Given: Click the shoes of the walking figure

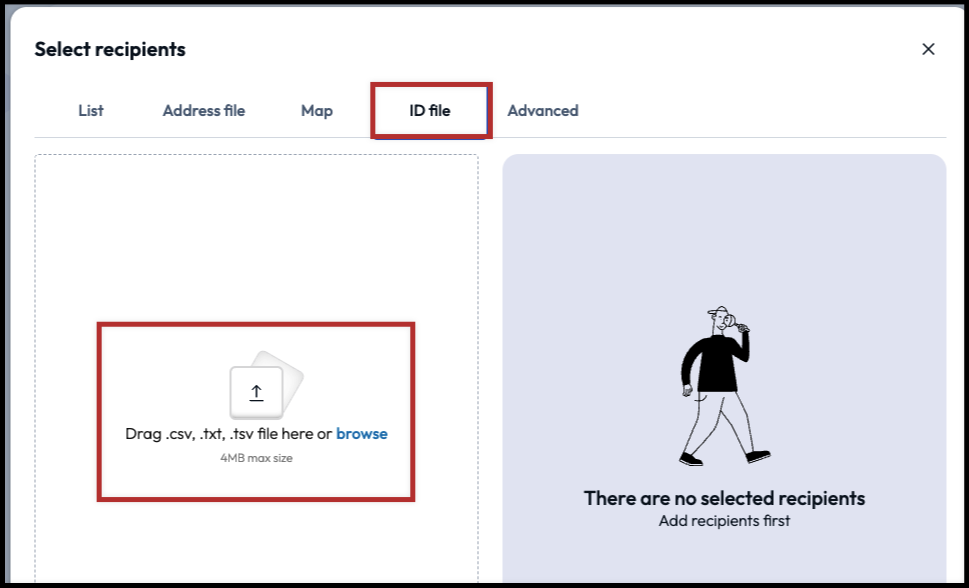Looking at the screenshot, I should click(692, 460).
